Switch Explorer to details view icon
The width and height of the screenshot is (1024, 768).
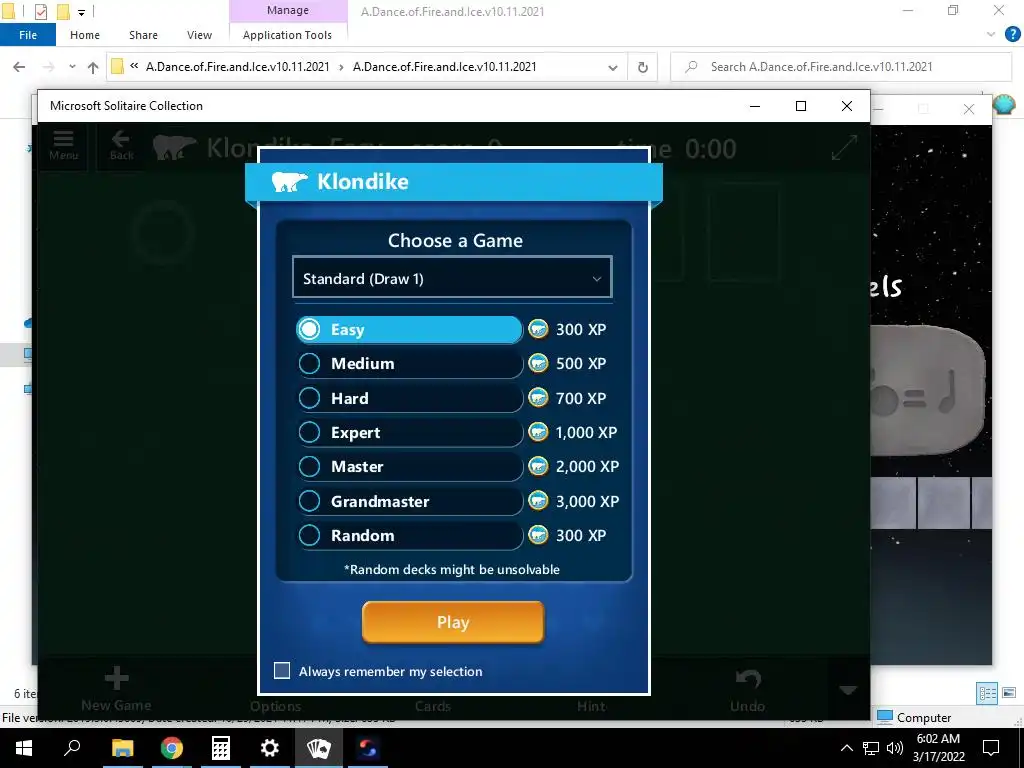click(987, 693)
